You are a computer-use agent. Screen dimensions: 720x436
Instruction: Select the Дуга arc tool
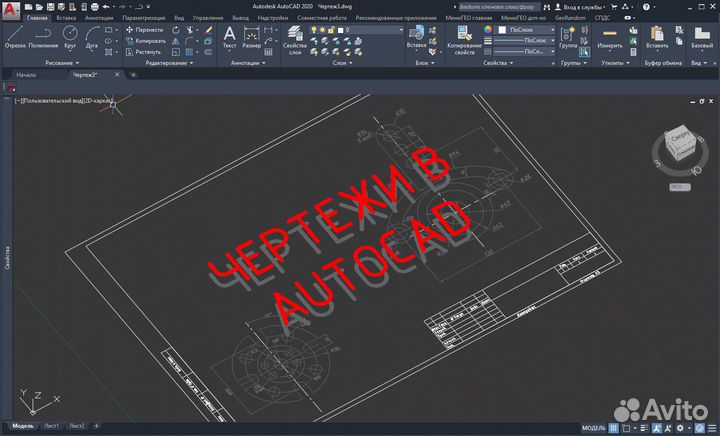pyautogui.click(x=92, y=37)
